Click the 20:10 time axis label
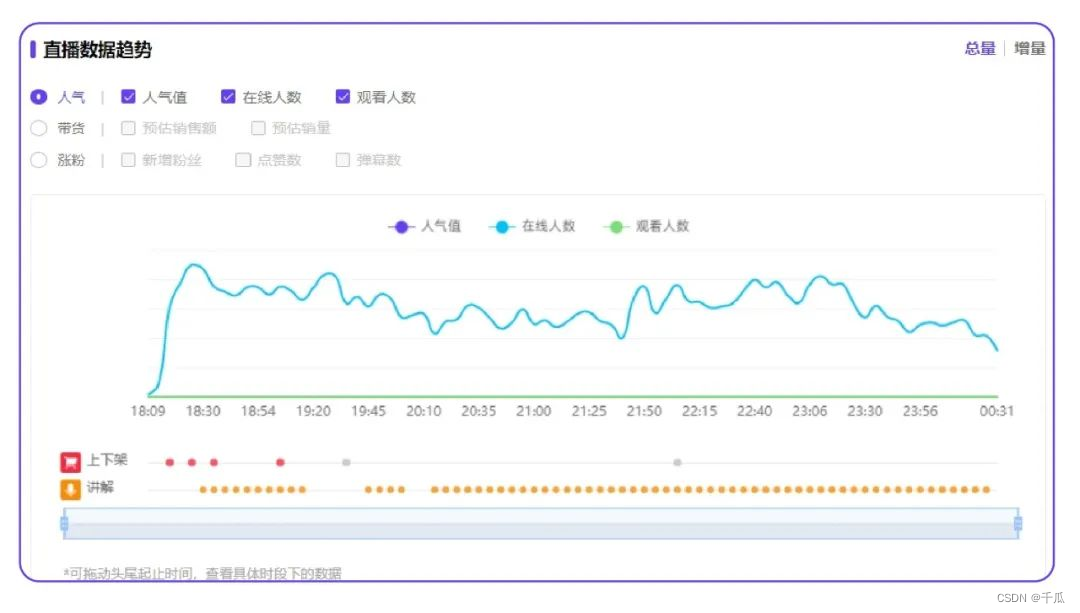The height and width of the screenshot is (613, 1080). pyautogui.click(x=424, y=411)
